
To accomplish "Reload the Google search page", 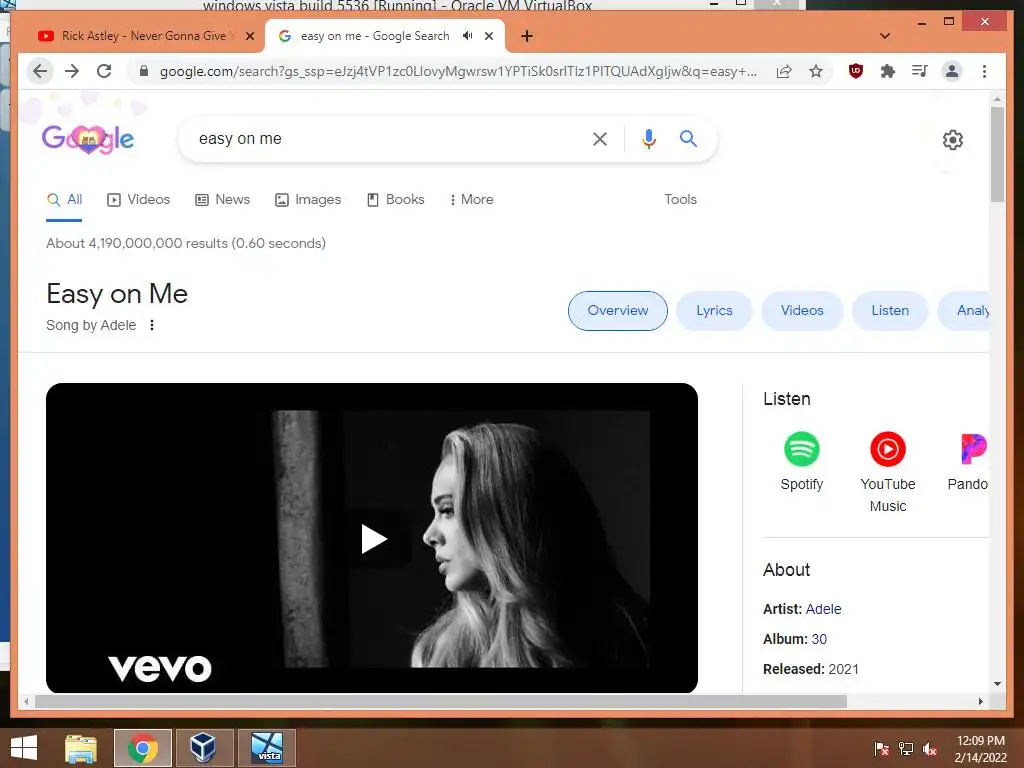I will (104, 71).
